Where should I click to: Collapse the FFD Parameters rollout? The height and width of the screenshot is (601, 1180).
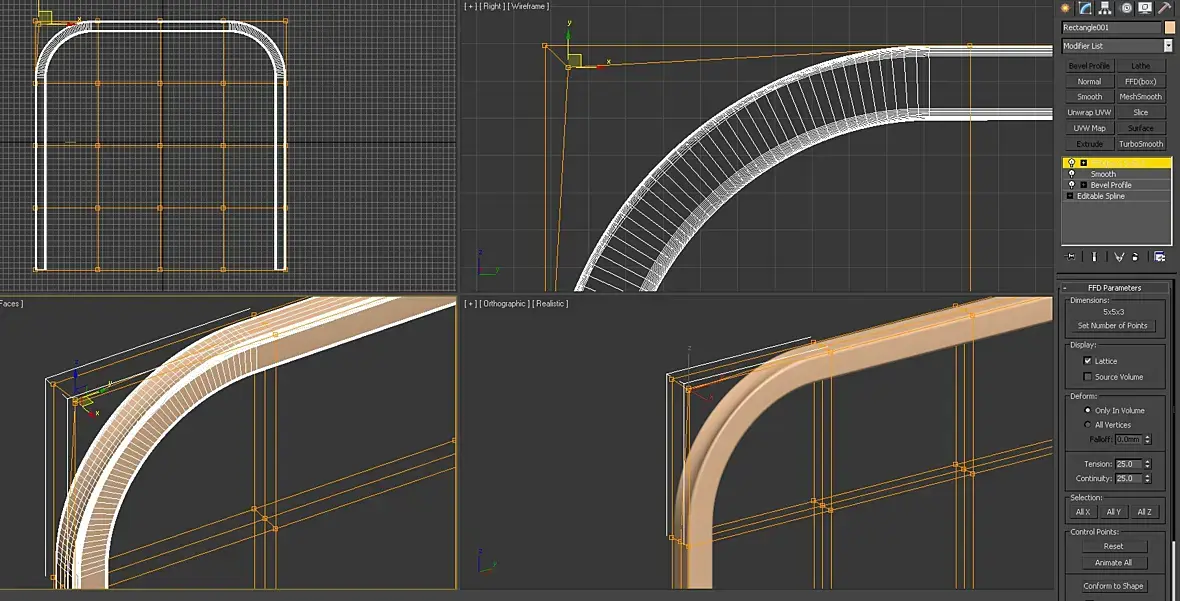1115,288
